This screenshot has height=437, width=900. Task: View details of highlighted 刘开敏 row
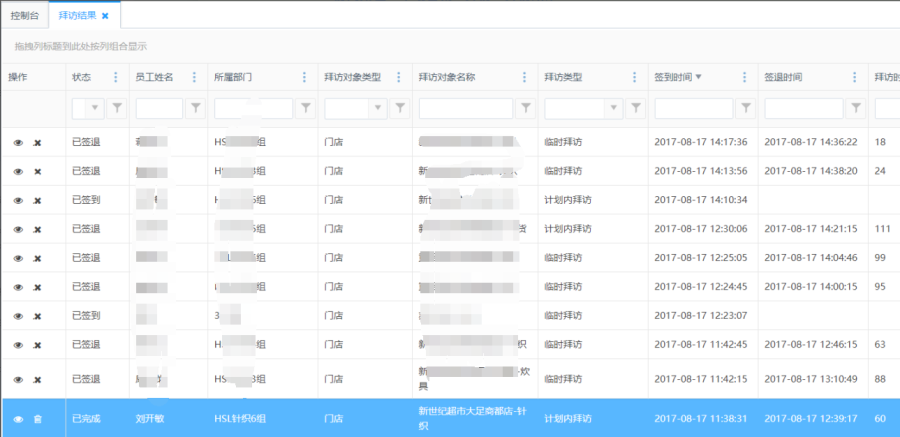(18, 418)
